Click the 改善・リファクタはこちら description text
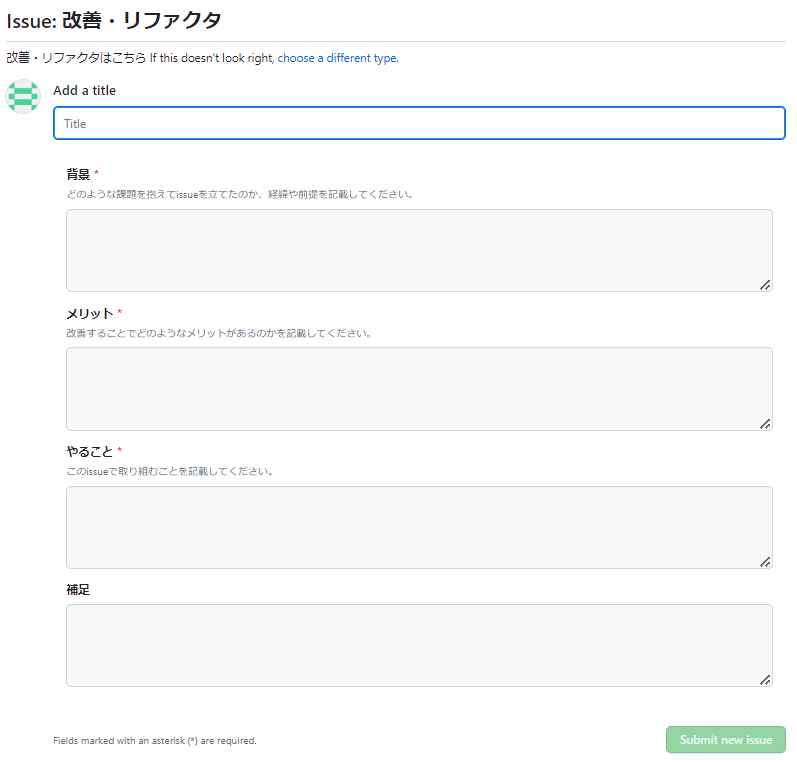The width and height of the screenshot is (797, 762). [76, 58]
